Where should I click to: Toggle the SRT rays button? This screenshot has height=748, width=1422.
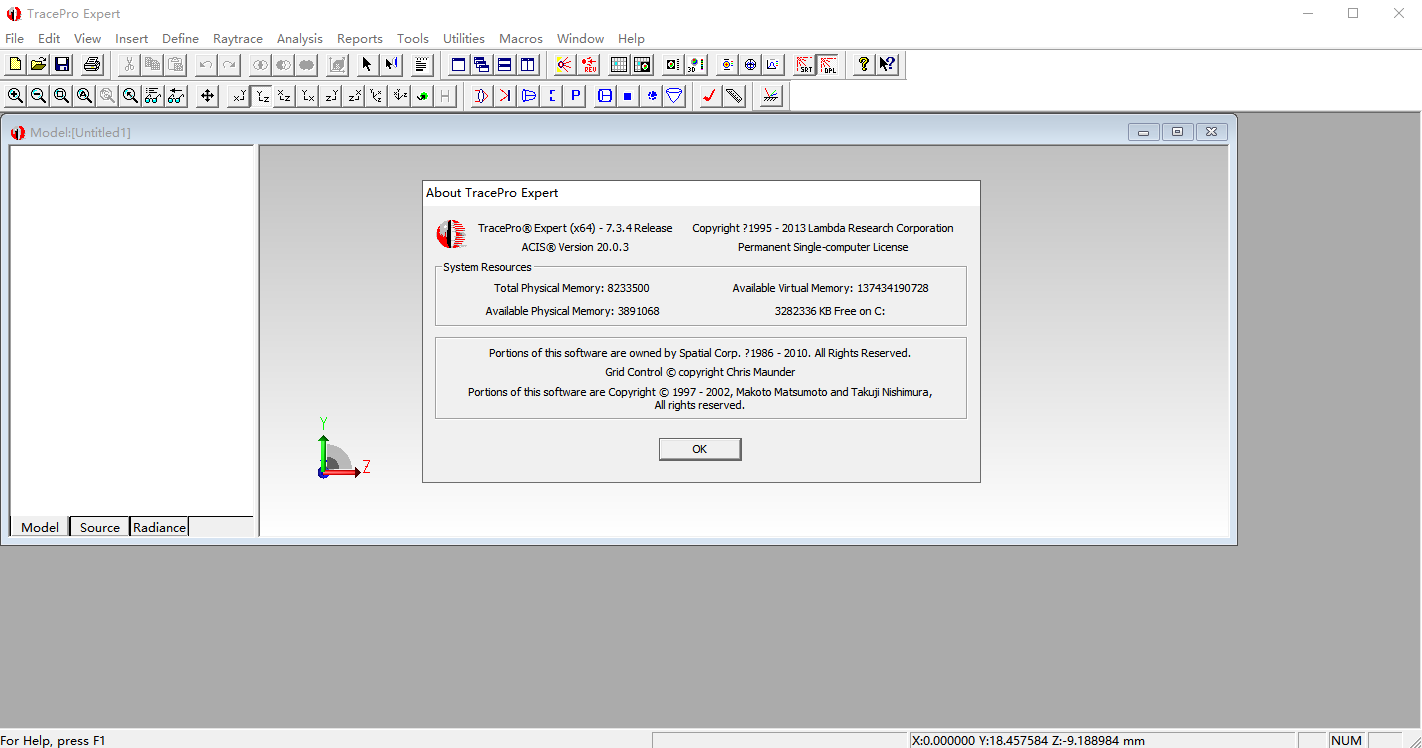point(805,65)
